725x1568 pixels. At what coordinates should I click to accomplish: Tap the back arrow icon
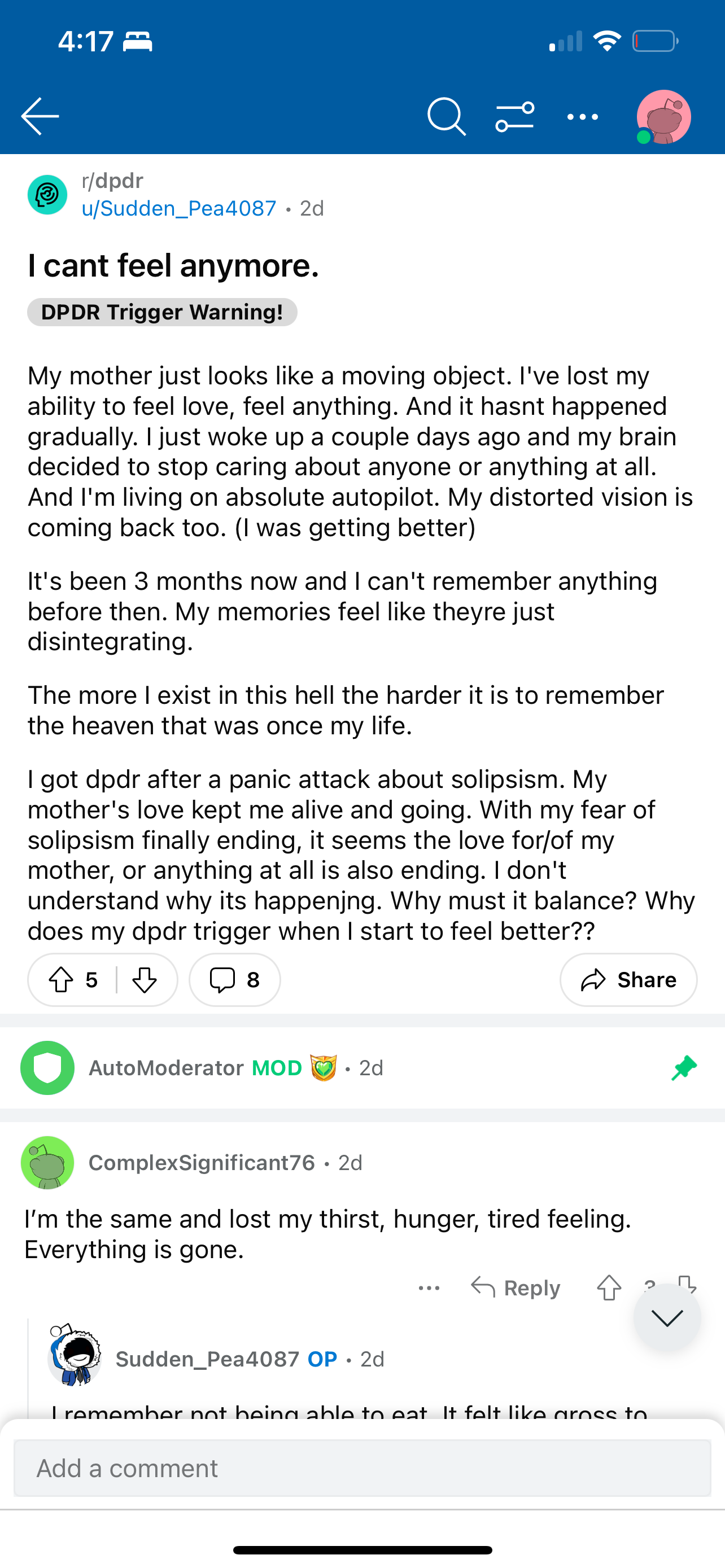point(40,116)
